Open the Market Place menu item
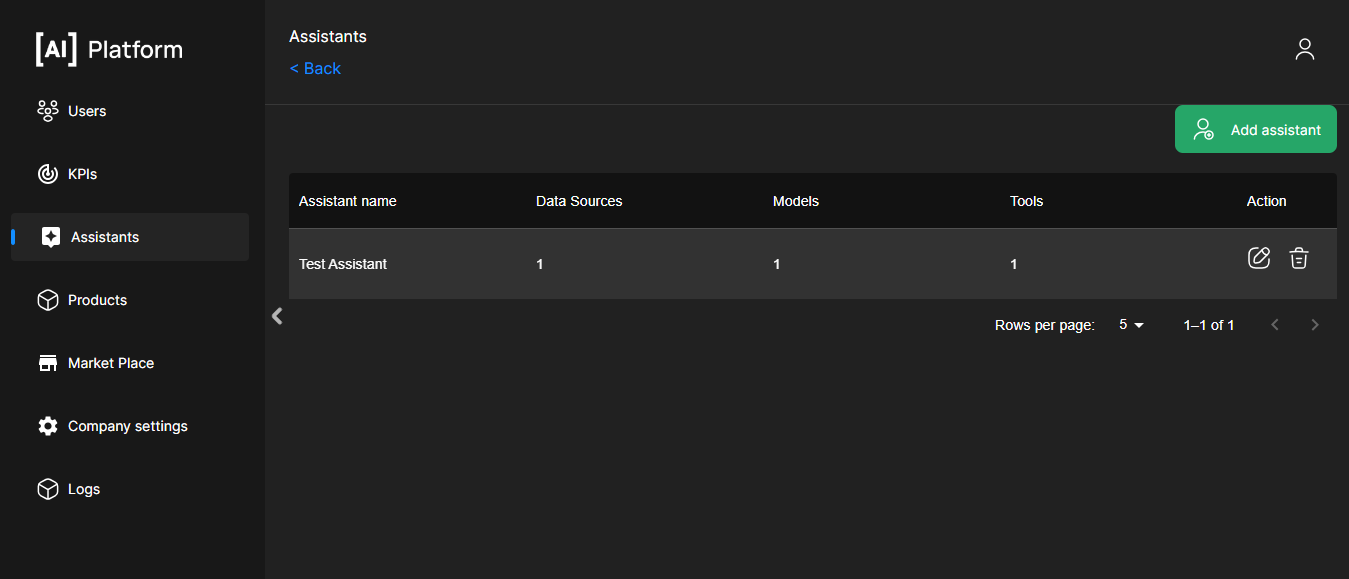 111,363
